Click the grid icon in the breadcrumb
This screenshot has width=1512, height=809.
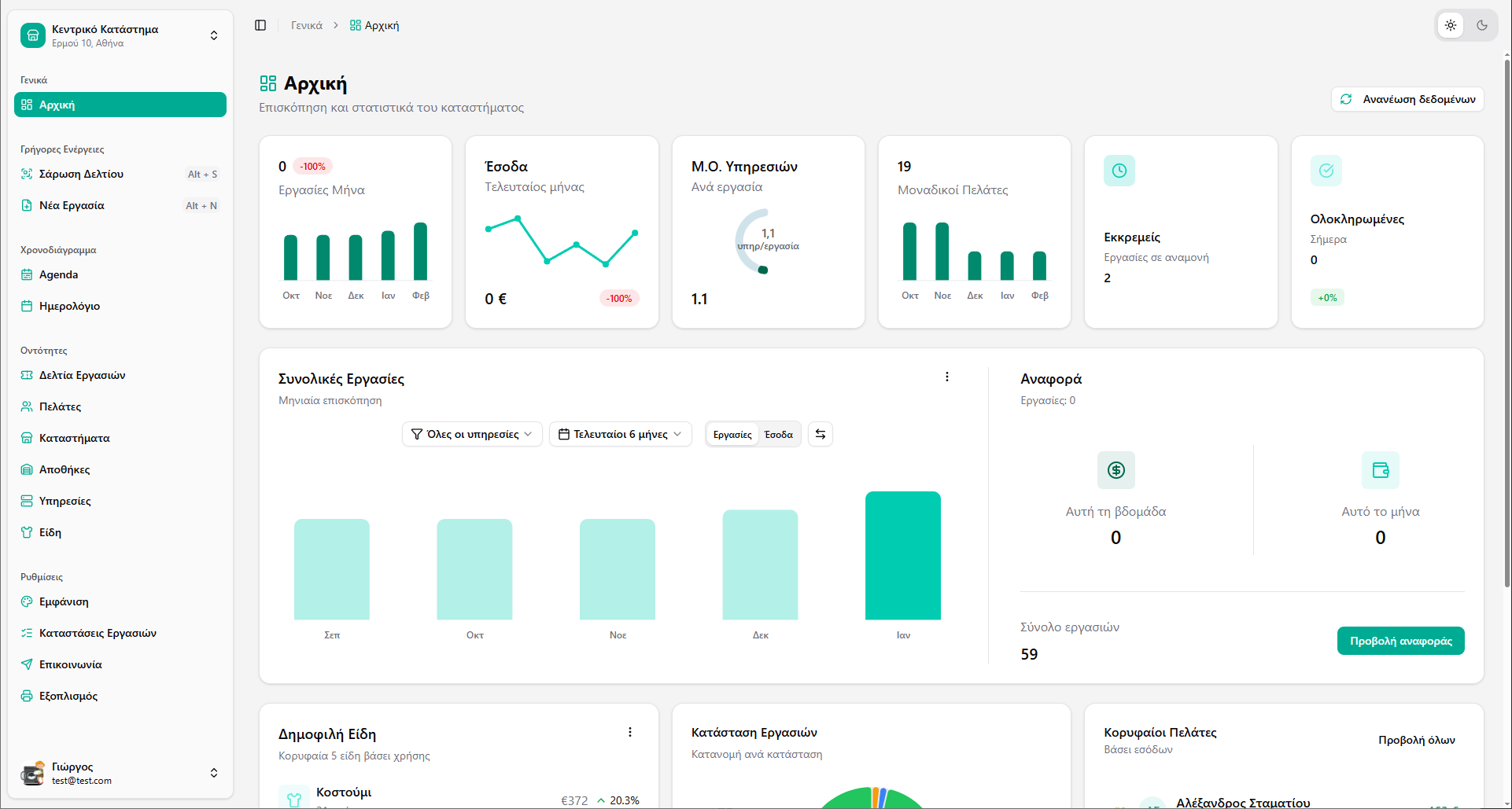356,25
